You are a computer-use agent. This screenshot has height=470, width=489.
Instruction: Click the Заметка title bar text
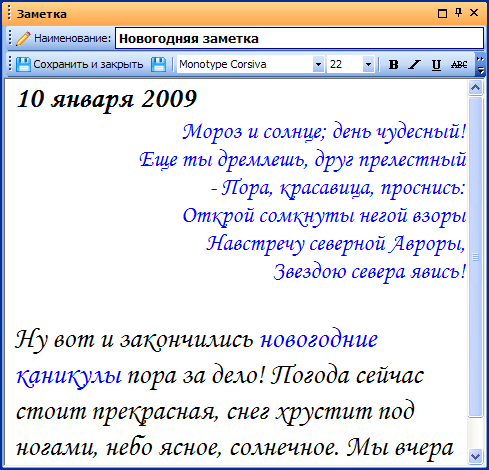pyautogui.click(x=42, y=14)
